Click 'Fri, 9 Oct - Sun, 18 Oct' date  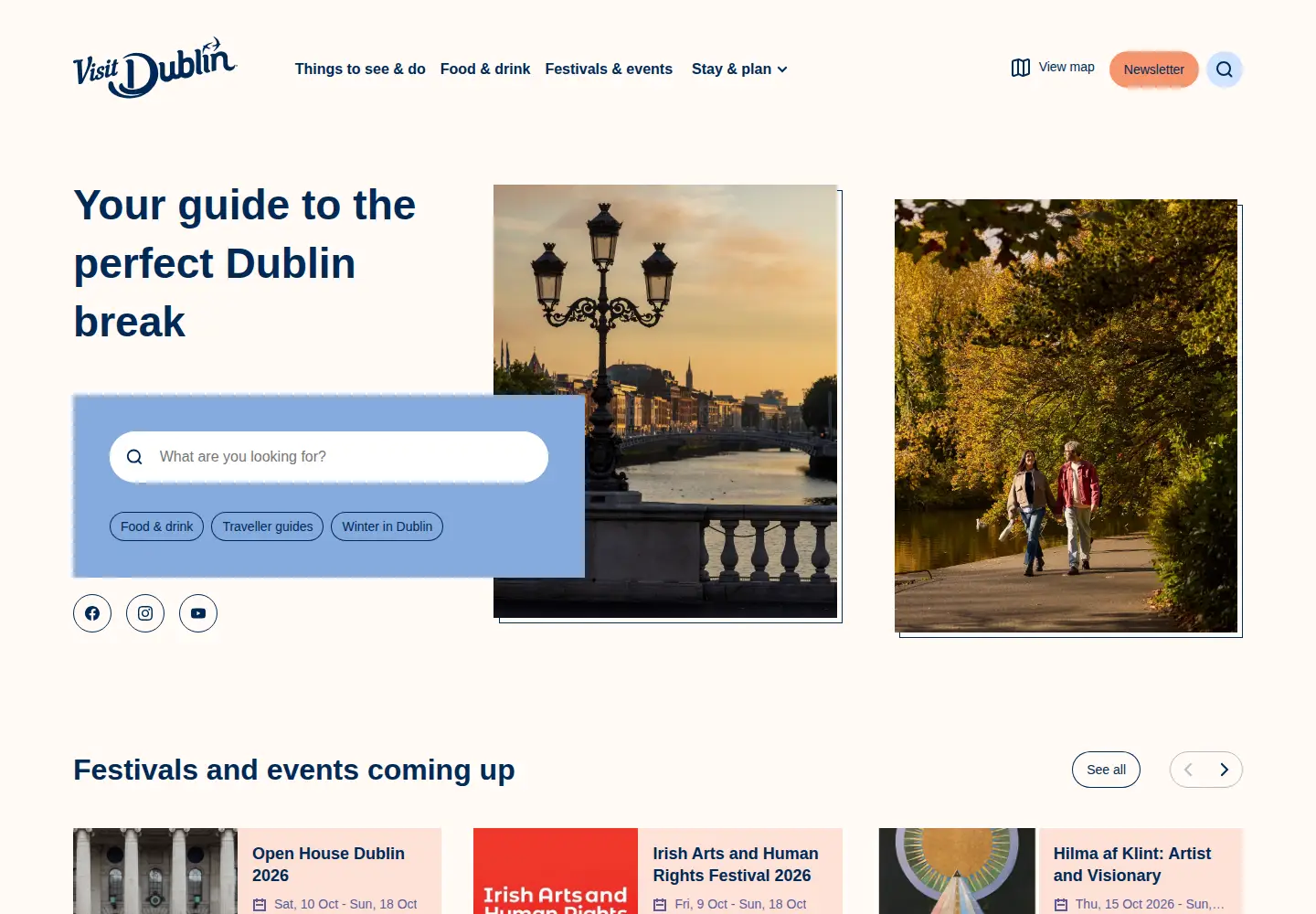click(x=740, y=904)
